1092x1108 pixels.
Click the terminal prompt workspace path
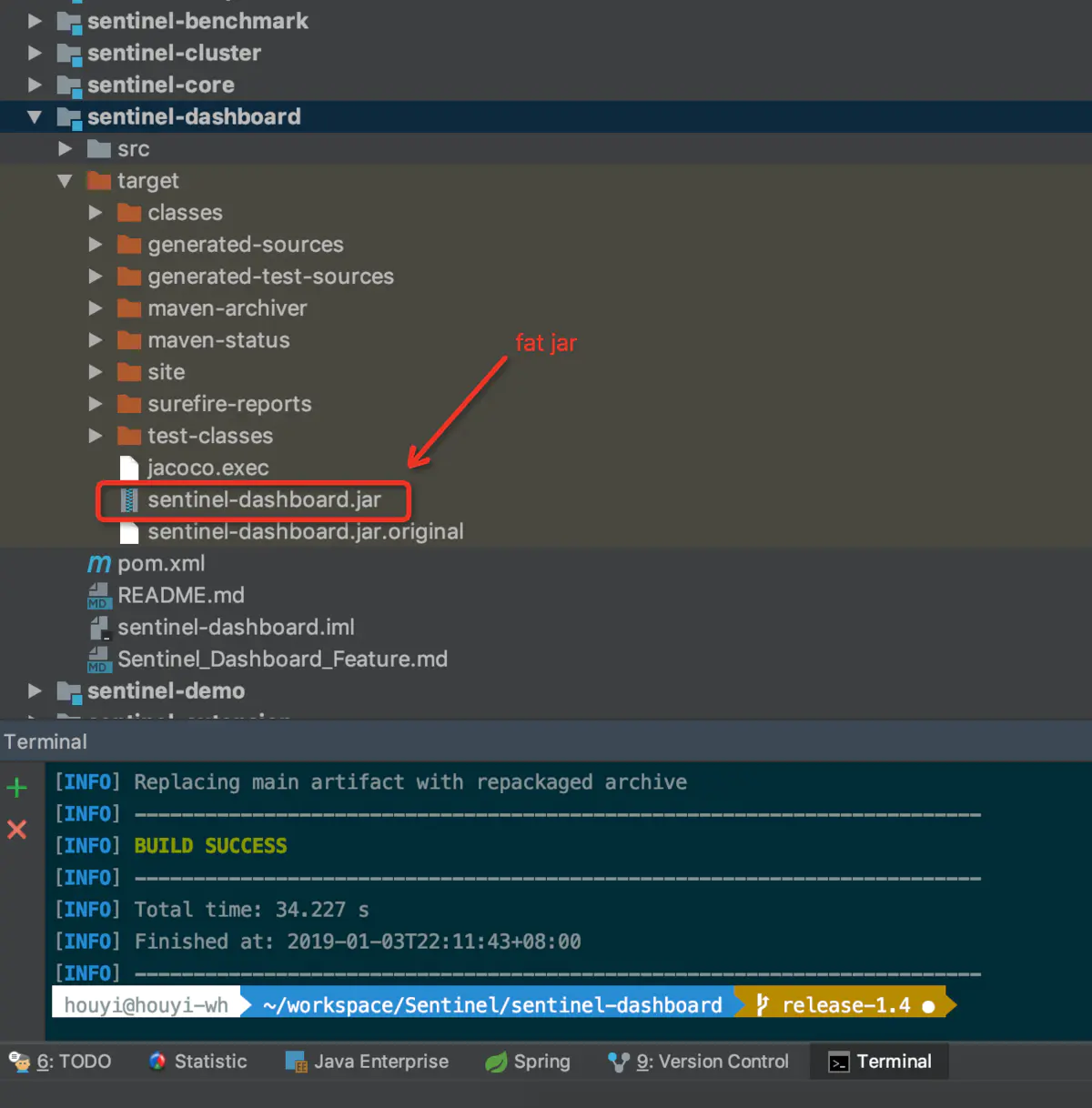tap(492, 1005)
